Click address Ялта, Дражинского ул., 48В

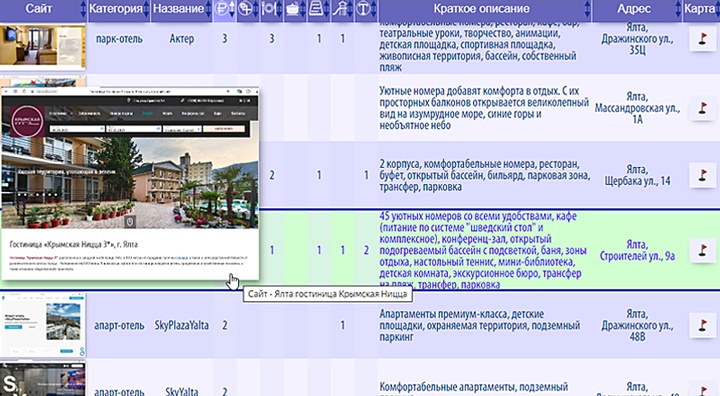click(637, 326)
